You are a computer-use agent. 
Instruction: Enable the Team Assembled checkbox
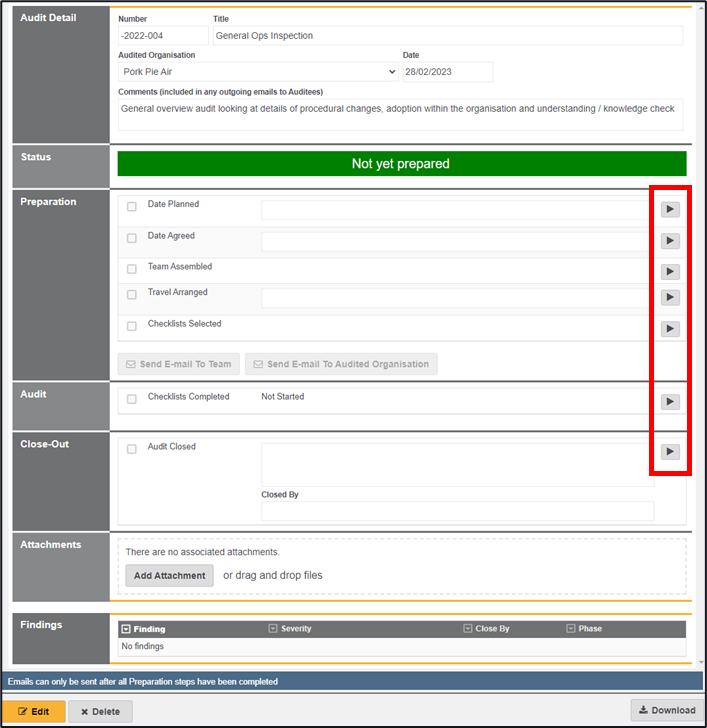point(132,269)
